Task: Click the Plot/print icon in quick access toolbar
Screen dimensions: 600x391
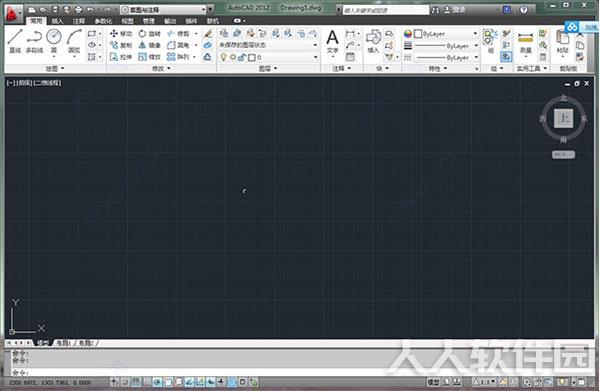Action: [78, 10]
